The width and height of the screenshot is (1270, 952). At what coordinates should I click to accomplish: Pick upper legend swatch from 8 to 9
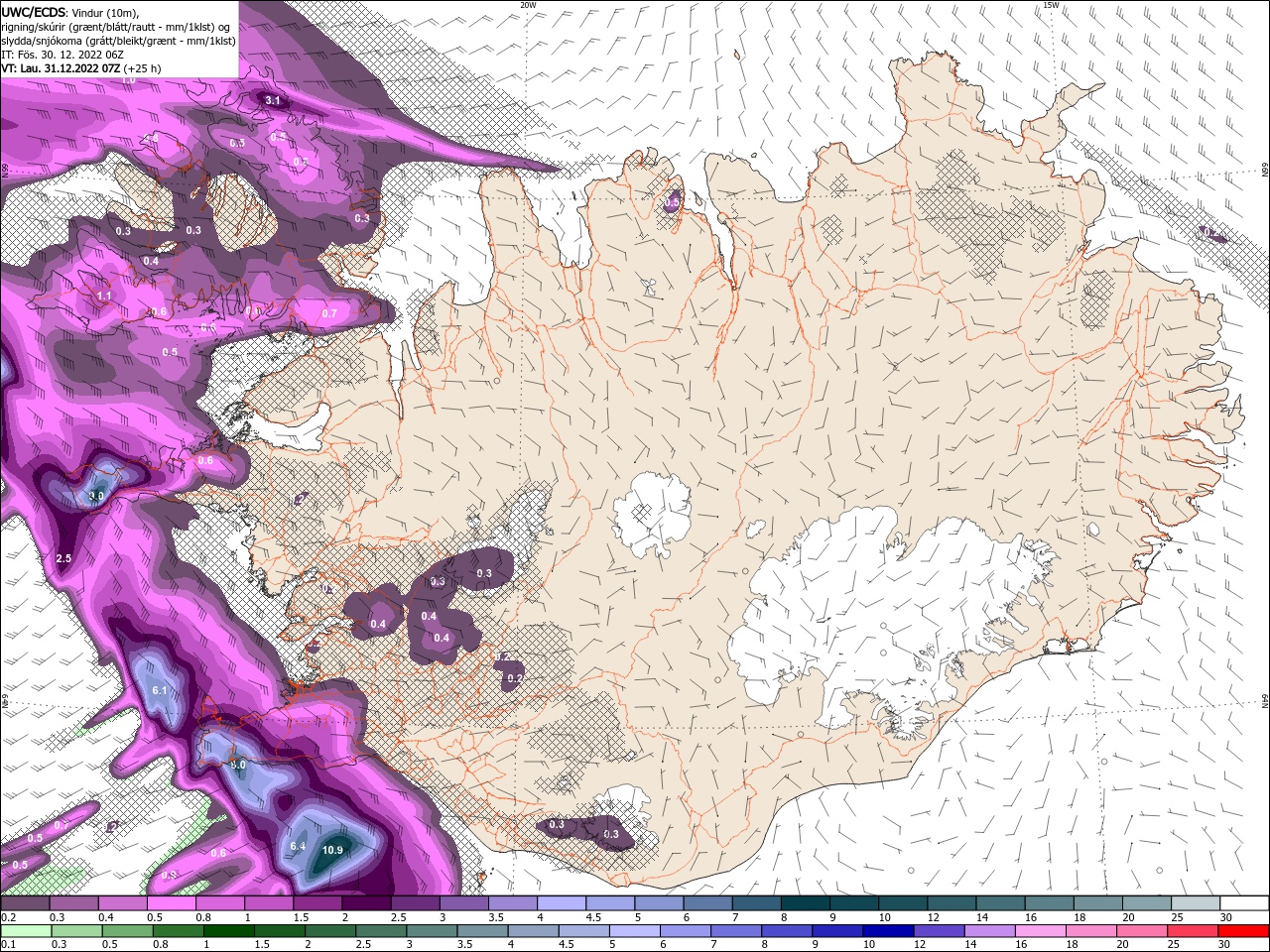point(806,903)
